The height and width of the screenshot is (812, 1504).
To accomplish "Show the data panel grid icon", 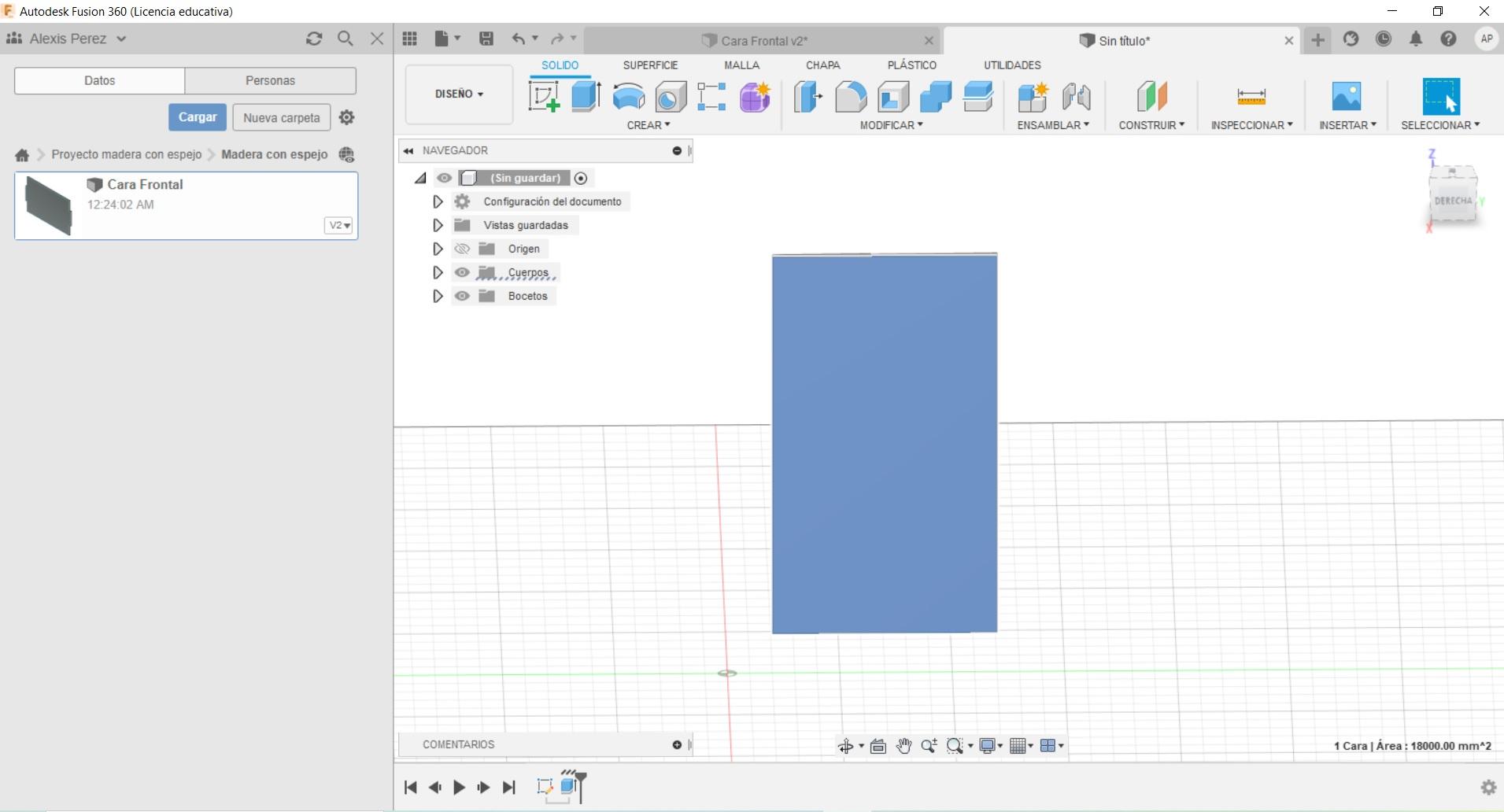I will pyautogui.click(x=409, y=39).
